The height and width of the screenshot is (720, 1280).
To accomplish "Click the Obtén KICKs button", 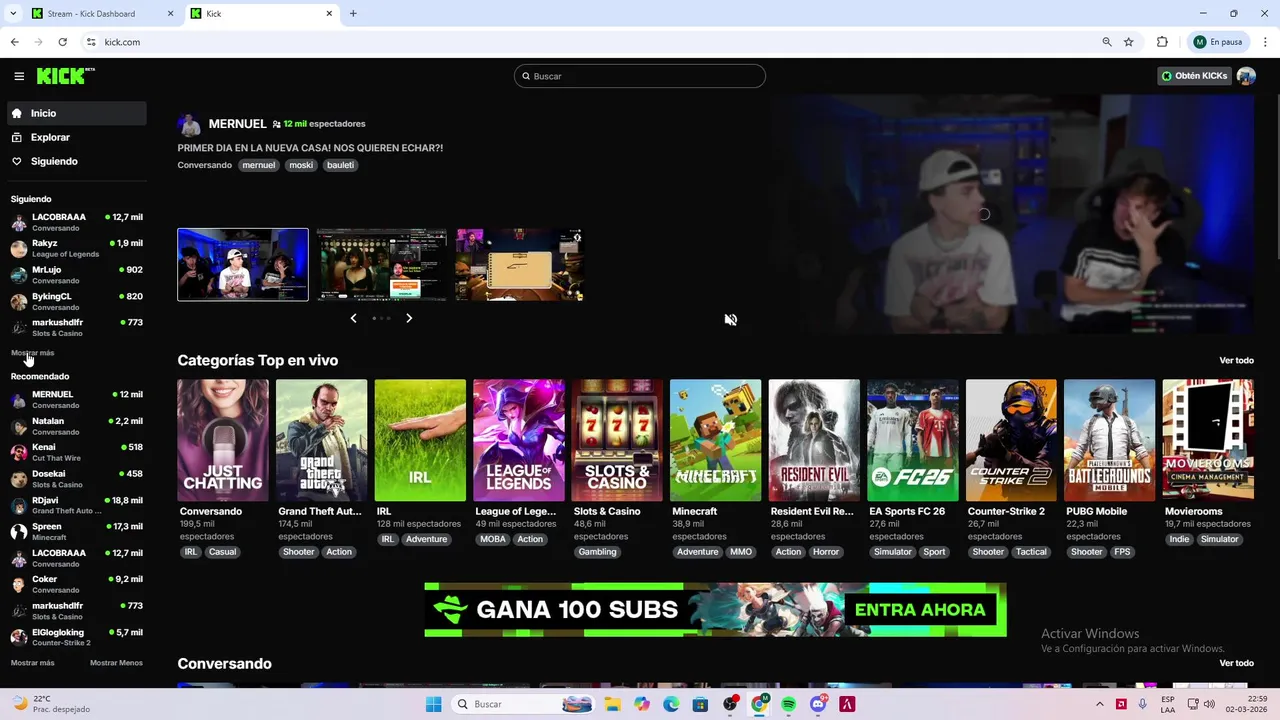I will pos(1194,76).
